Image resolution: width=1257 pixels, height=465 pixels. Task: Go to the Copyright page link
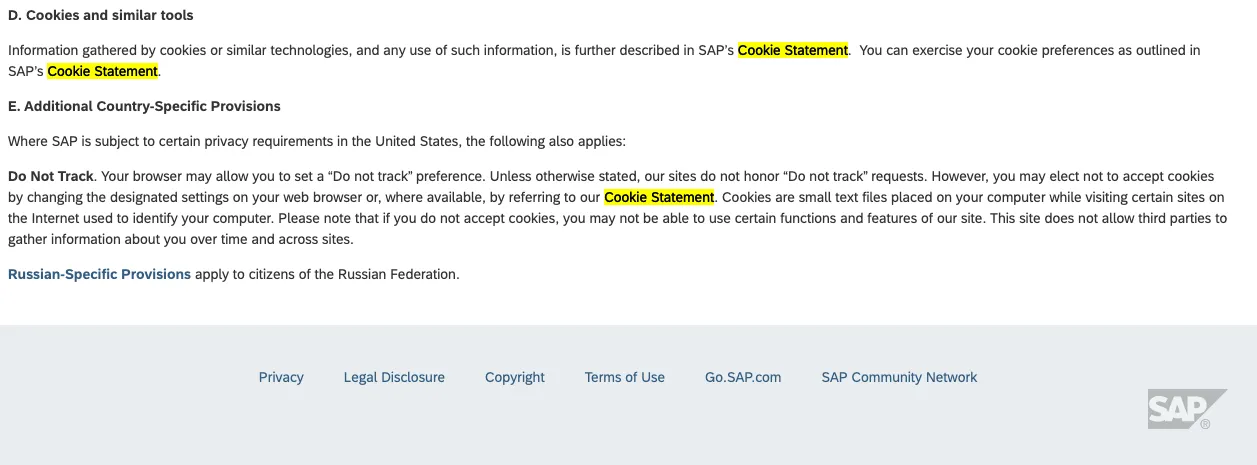pos(514,377)
